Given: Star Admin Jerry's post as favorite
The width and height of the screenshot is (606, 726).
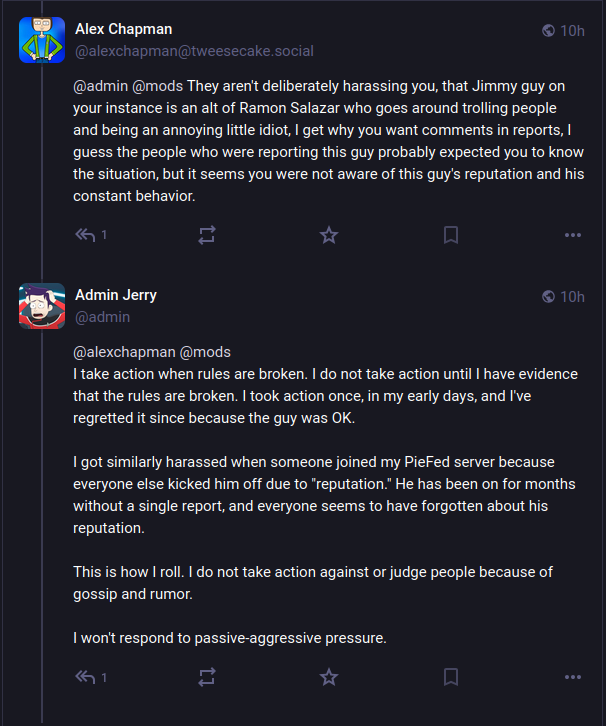Looking at the screenshot, I should (x=329, y=677).
